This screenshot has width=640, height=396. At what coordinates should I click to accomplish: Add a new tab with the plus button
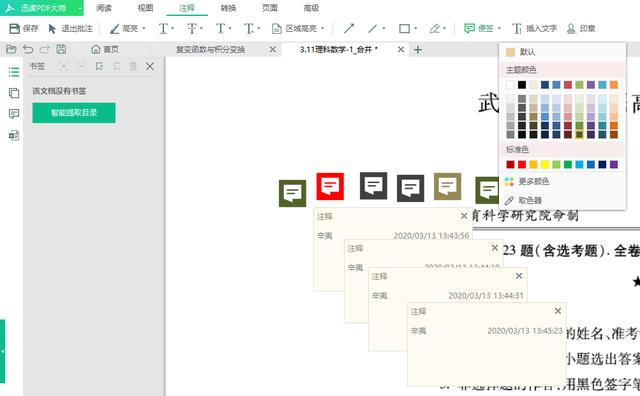tap(418, 50)
